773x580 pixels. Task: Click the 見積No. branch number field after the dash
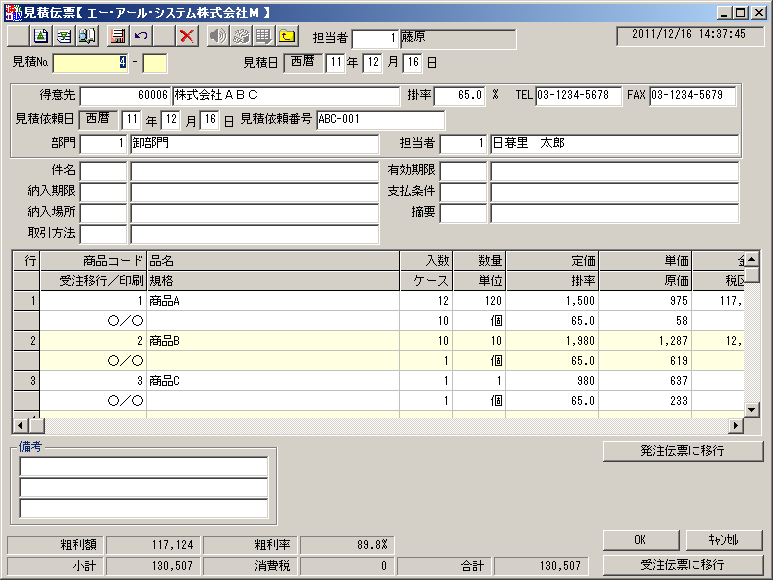point(155,63)
